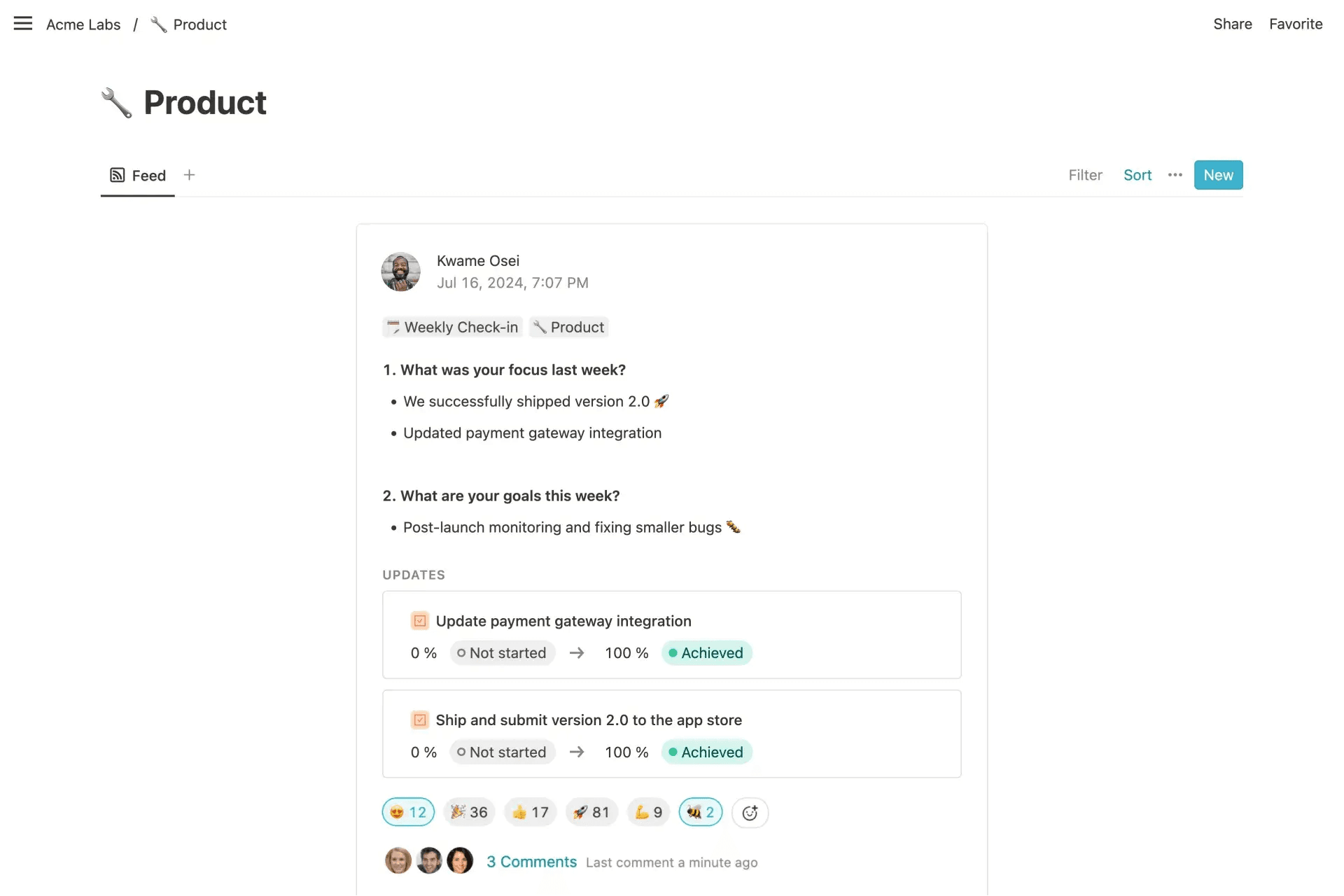
Task: Click the New button to create entry
Action: 1218,174
